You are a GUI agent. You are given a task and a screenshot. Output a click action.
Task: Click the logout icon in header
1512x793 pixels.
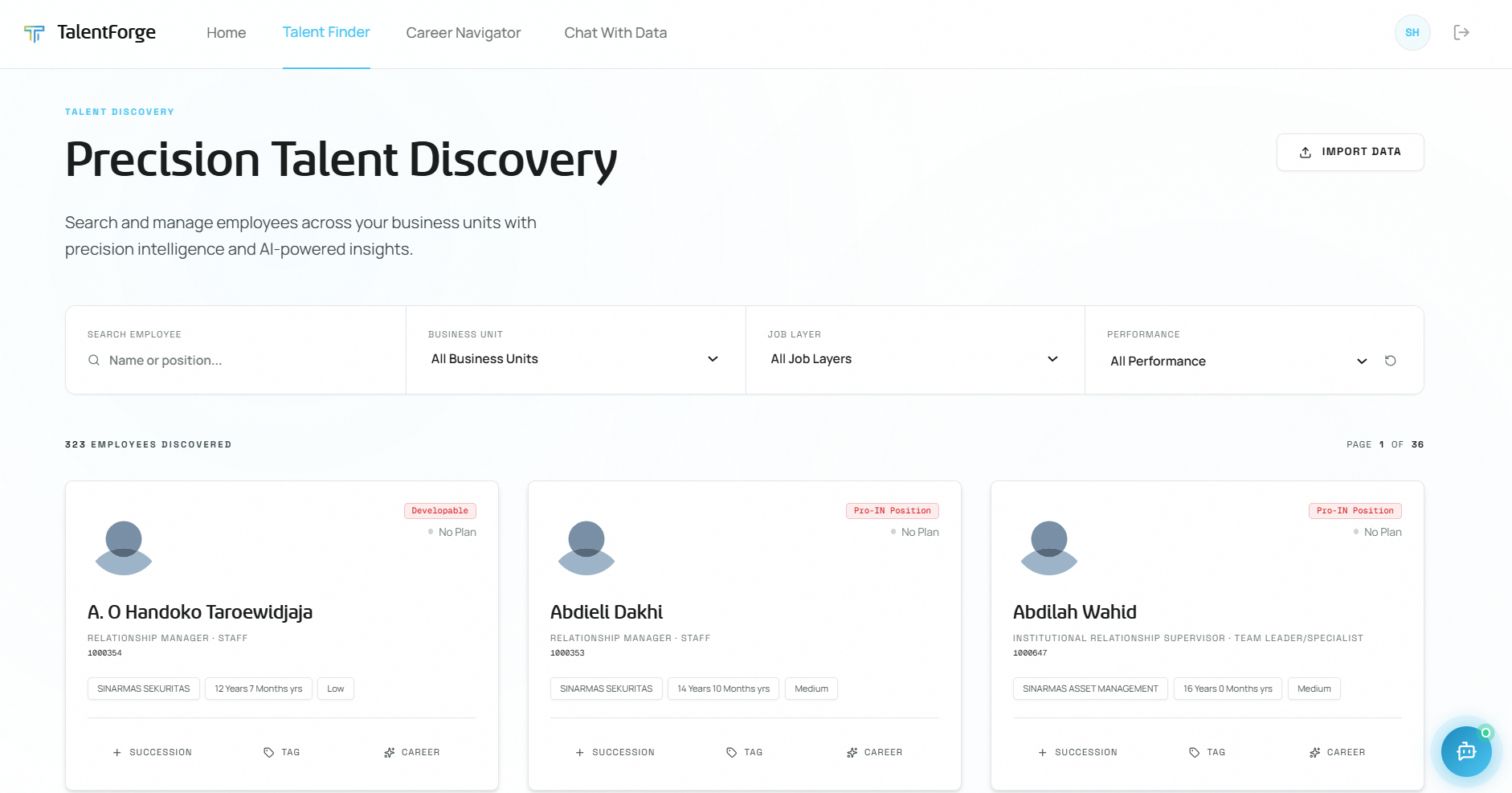(1461, 32)
